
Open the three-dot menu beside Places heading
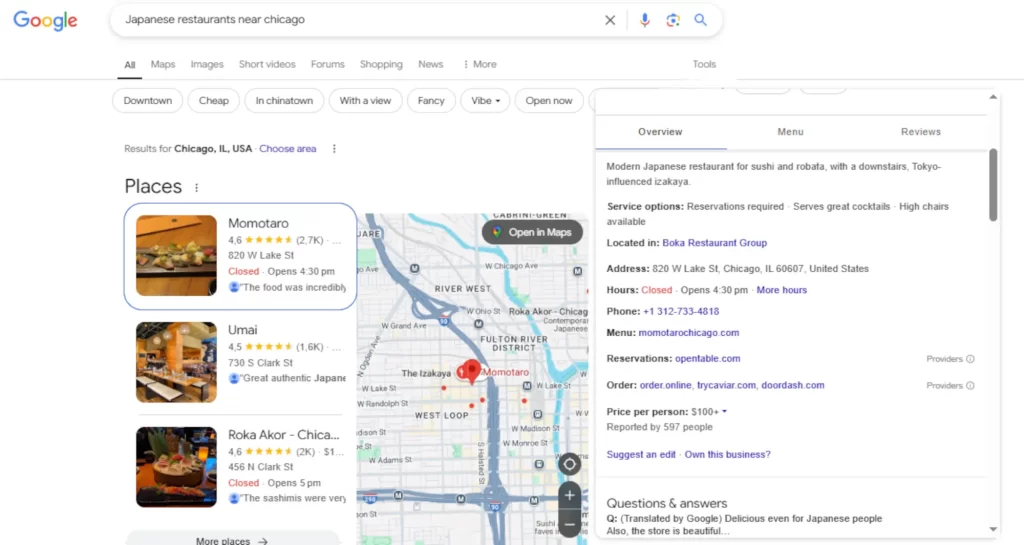tap(197, 187)
